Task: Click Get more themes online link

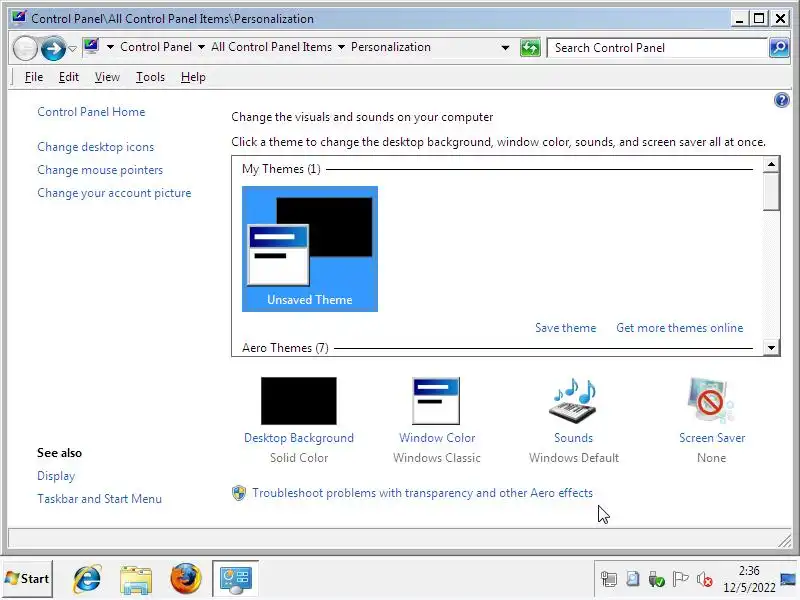Action: pos(679,328)
